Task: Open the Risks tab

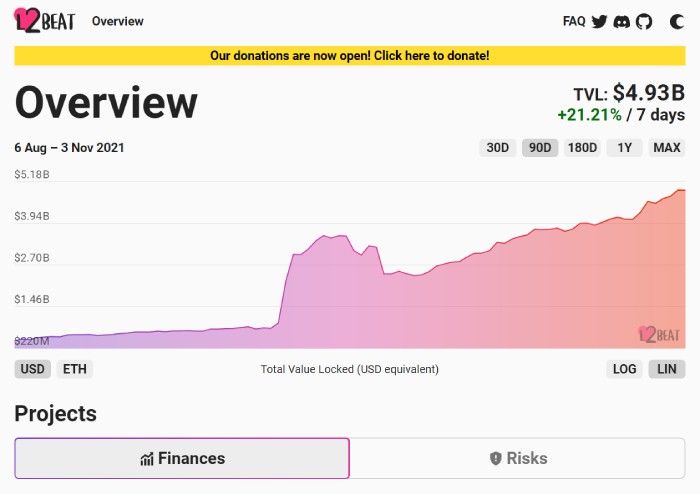Action: (518, 458)
